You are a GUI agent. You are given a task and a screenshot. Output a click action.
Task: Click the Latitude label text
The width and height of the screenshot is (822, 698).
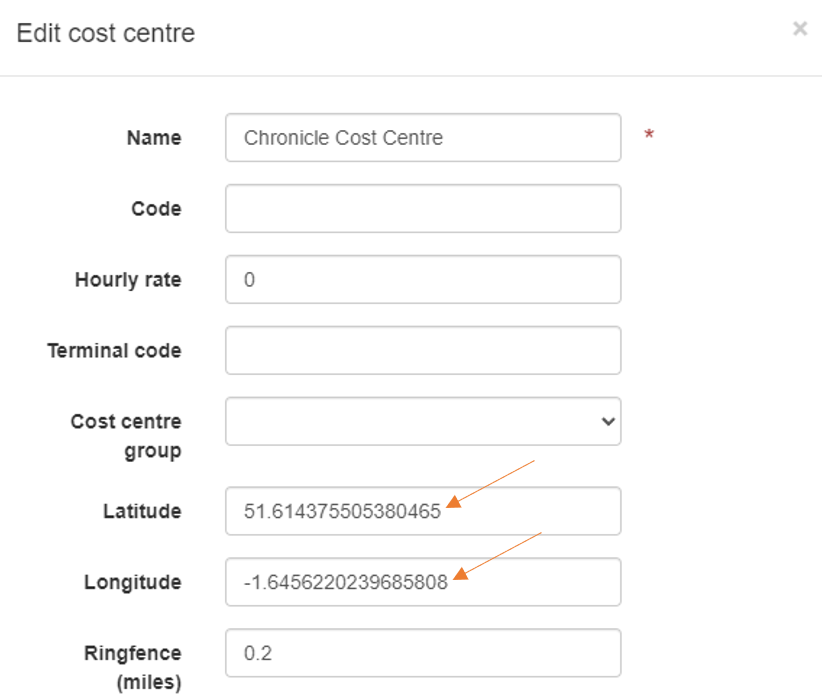point(142,511)
